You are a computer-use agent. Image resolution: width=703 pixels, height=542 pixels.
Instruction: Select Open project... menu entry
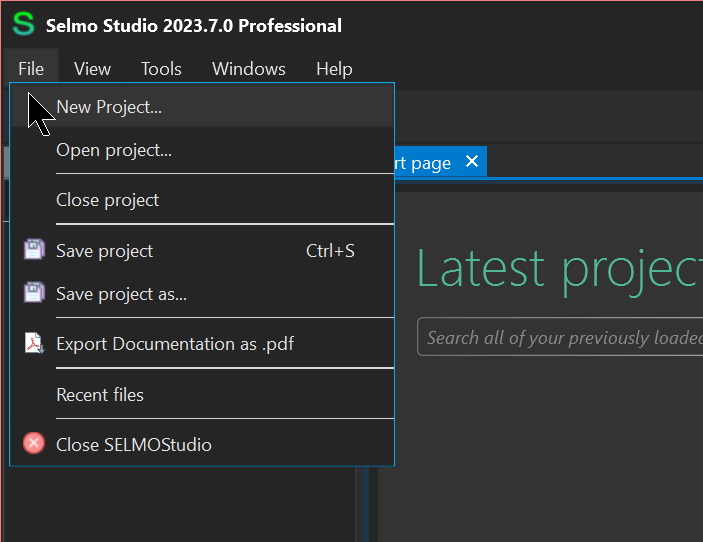click(202, 150)
